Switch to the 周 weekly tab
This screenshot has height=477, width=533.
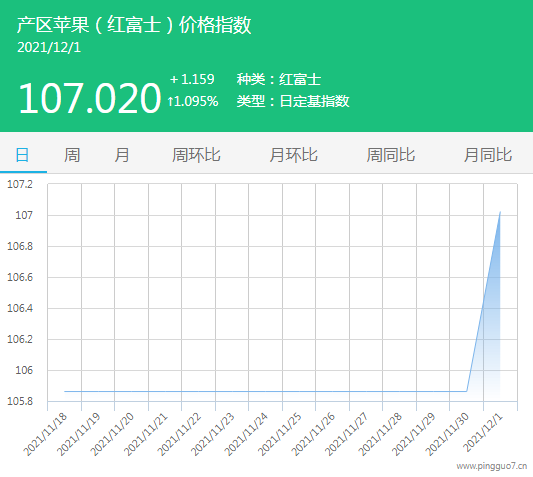pyautogui.click(x=72, y=155)
